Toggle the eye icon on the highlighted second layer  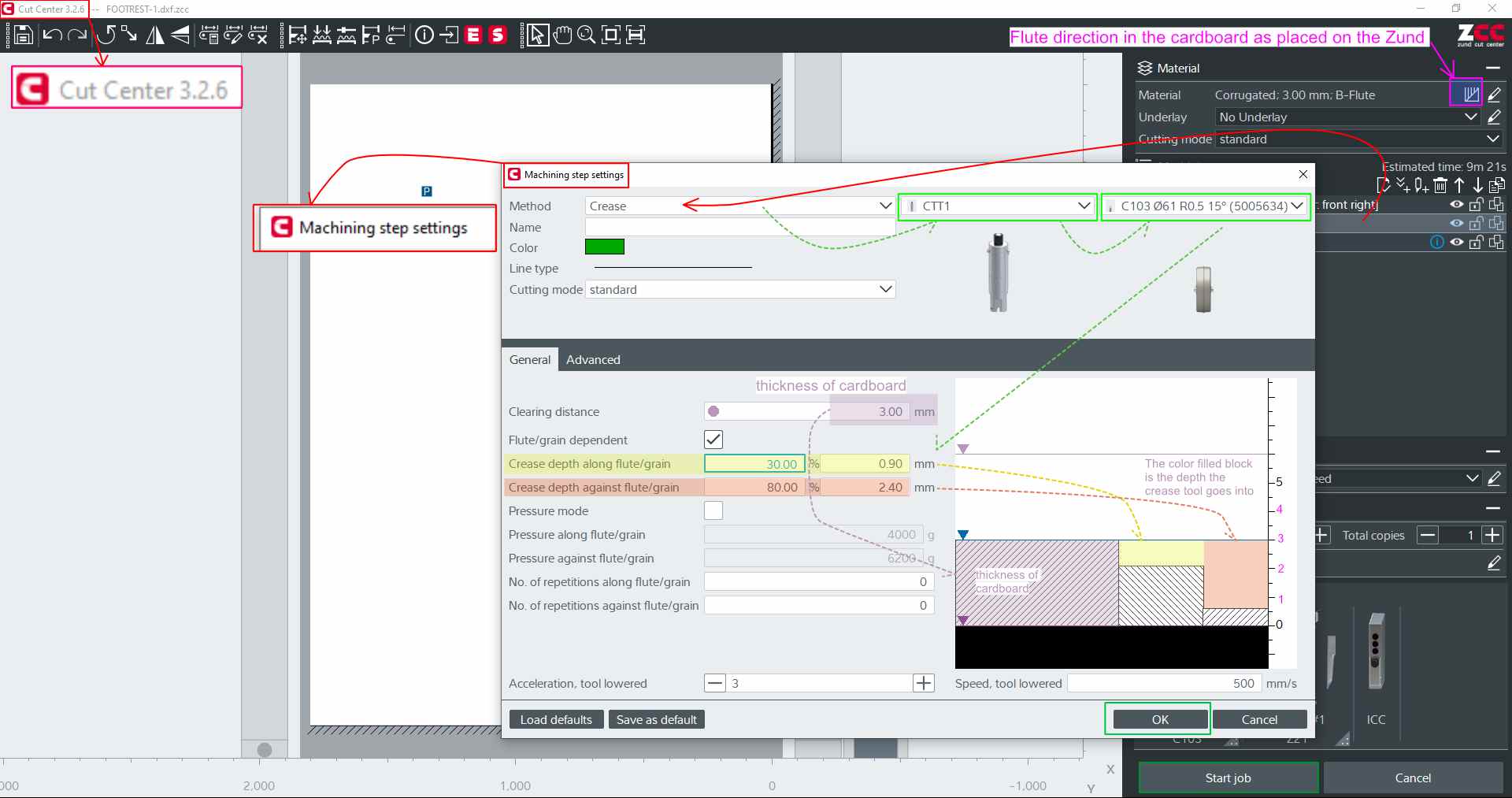tap(1457, 223)
